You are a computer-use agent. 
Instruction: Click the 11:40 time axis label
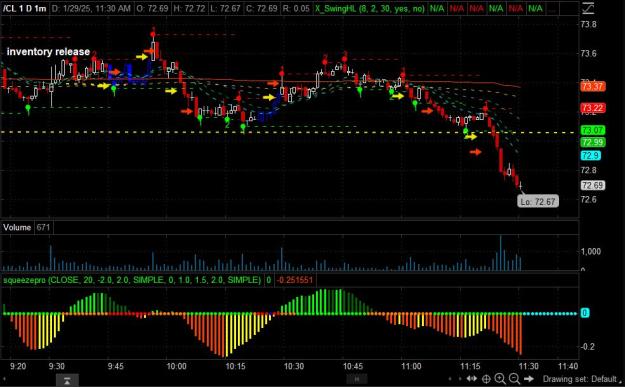(x=568, y=366)
